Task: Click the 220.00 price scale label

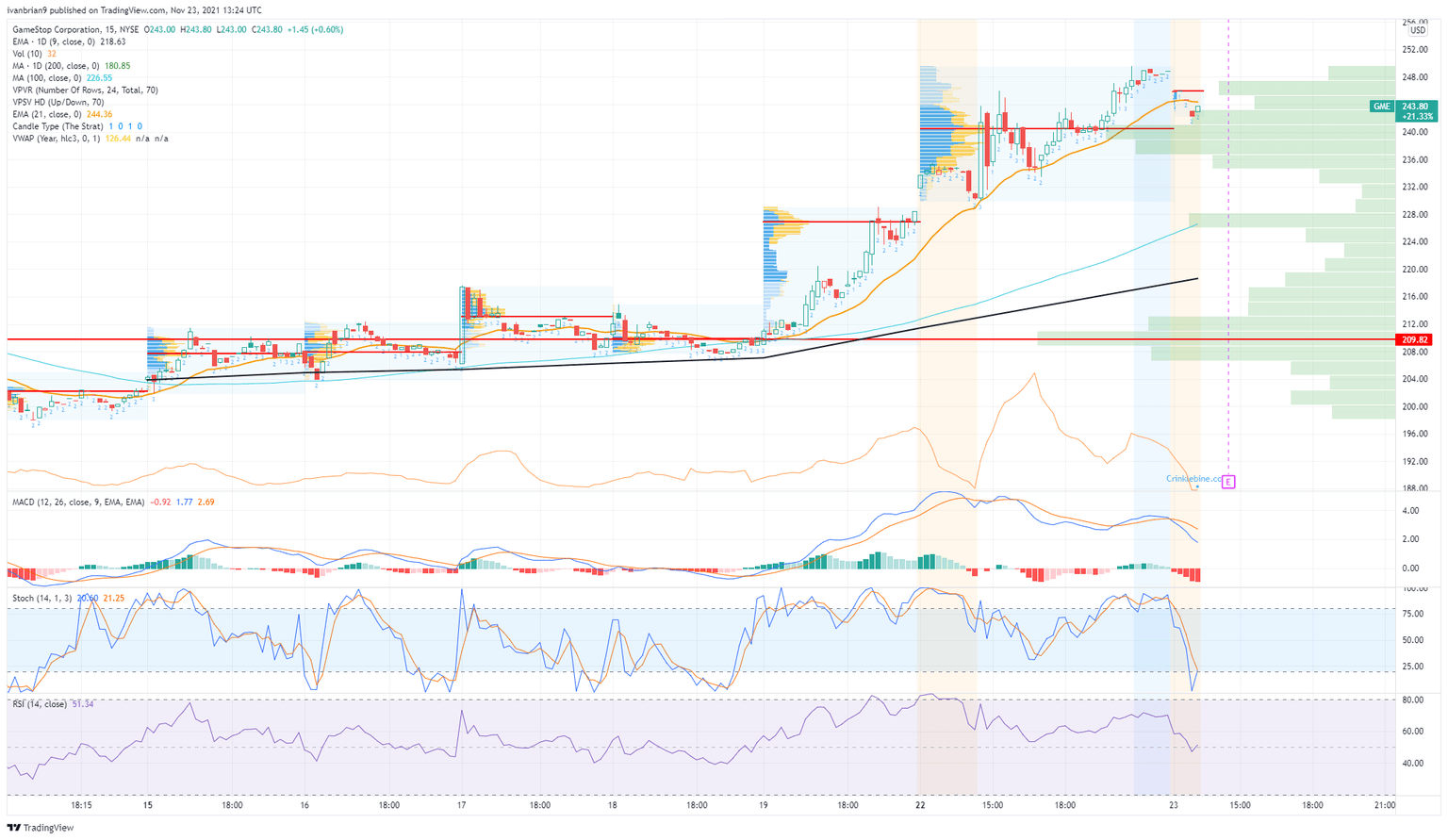Action: click(1415, 270)
